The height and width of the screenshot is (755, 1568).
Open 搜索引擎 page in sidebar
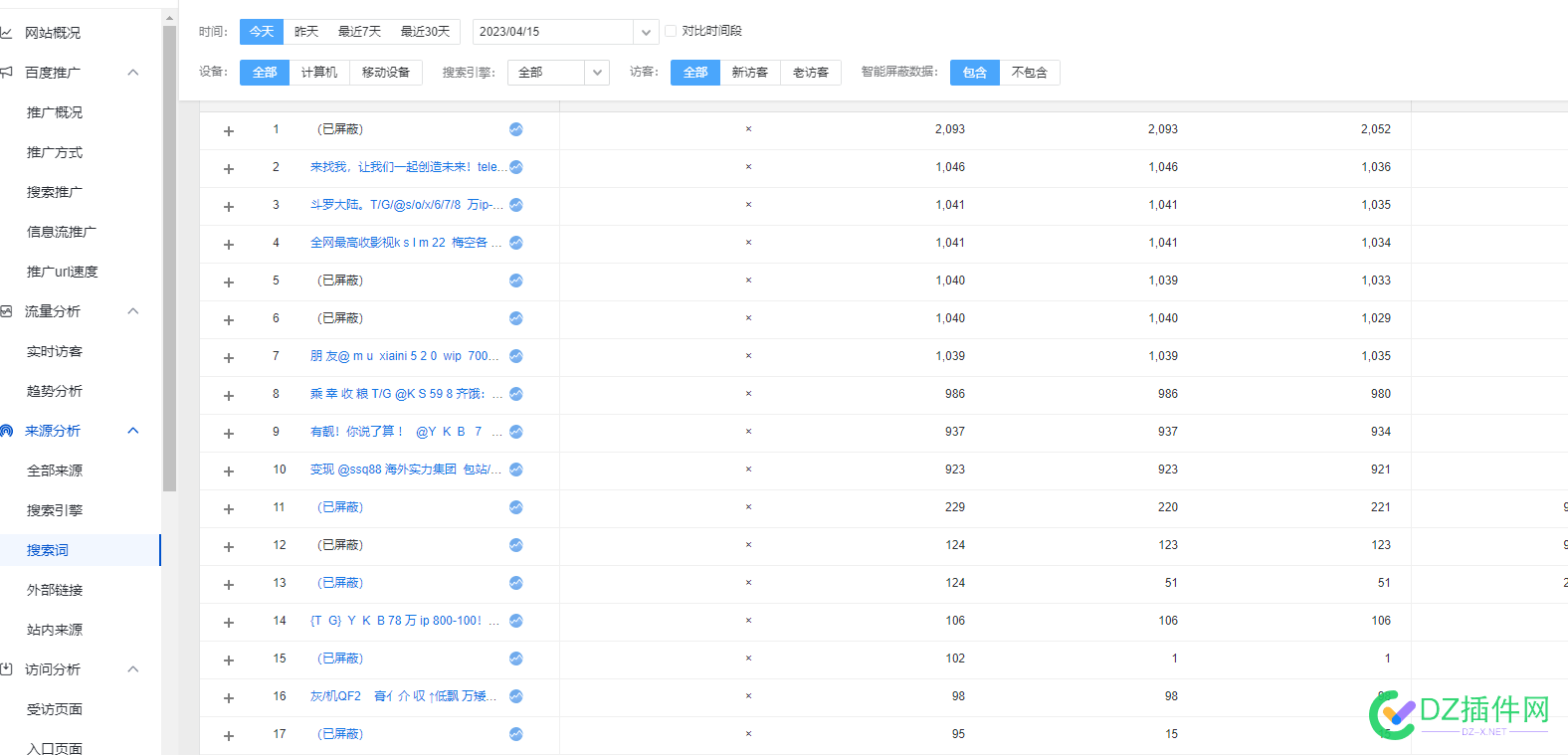55,510
